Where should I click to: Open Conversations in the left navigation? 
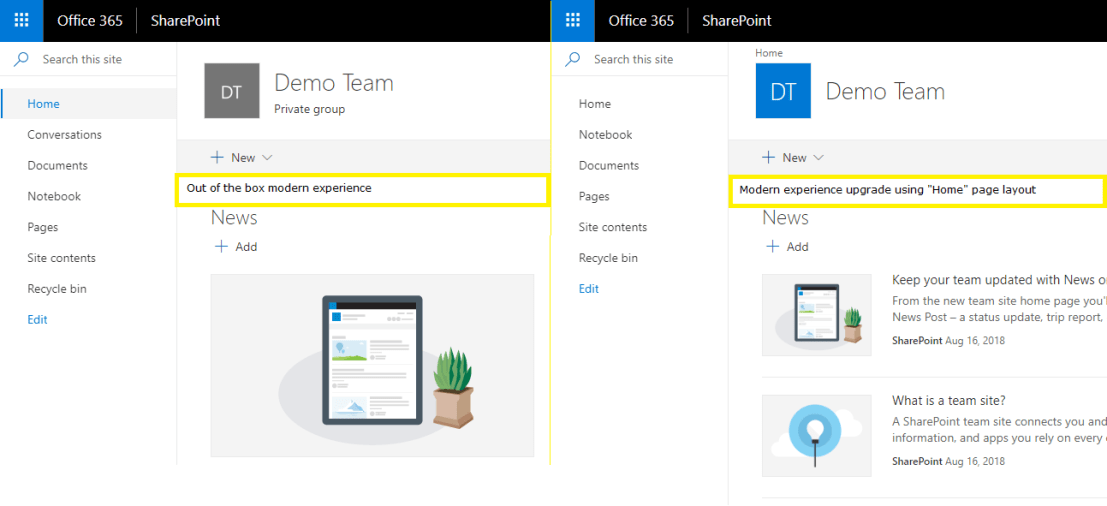(x=64, y=135)
